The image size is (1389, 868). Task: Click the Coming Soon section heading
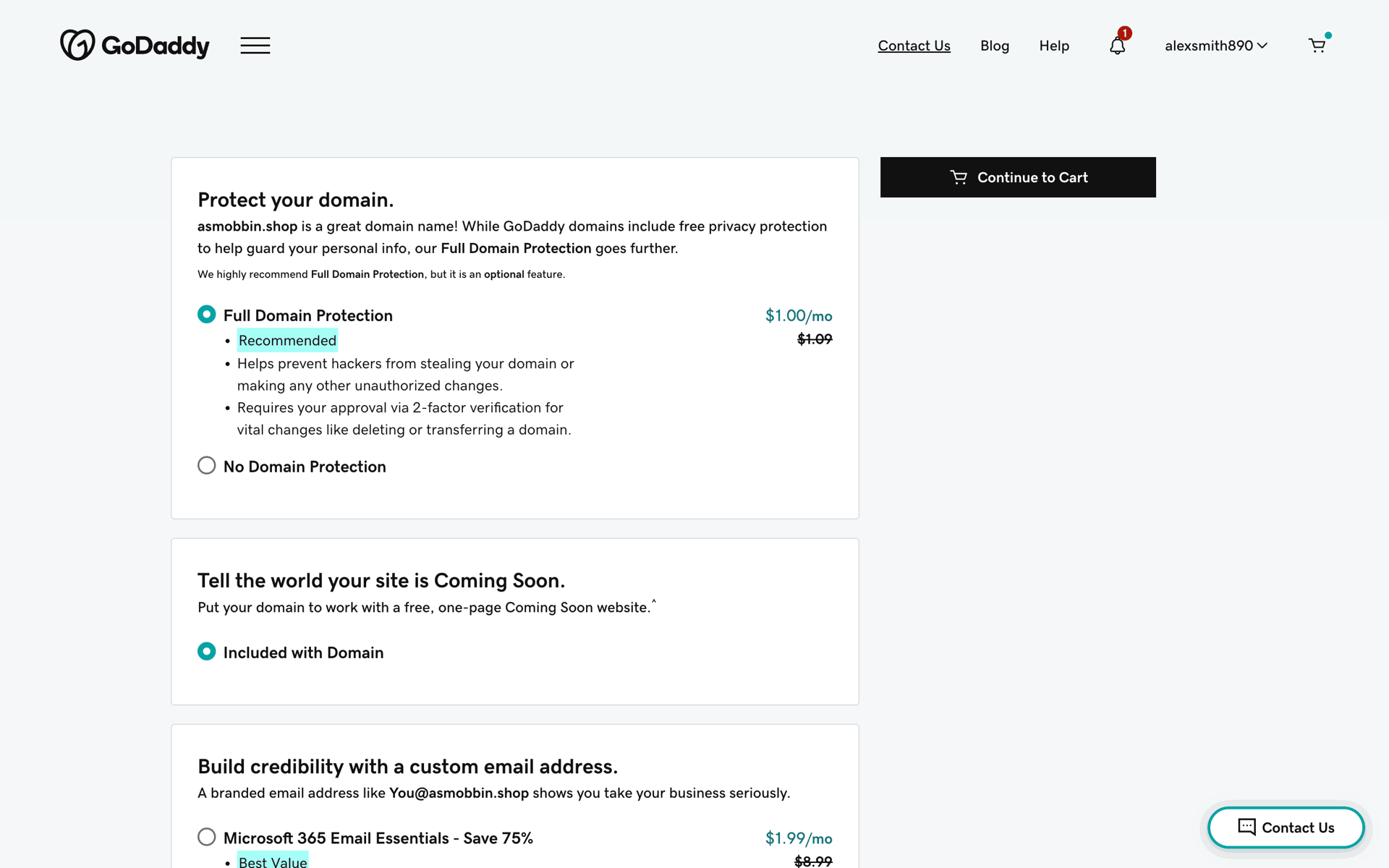coord(381,581)
